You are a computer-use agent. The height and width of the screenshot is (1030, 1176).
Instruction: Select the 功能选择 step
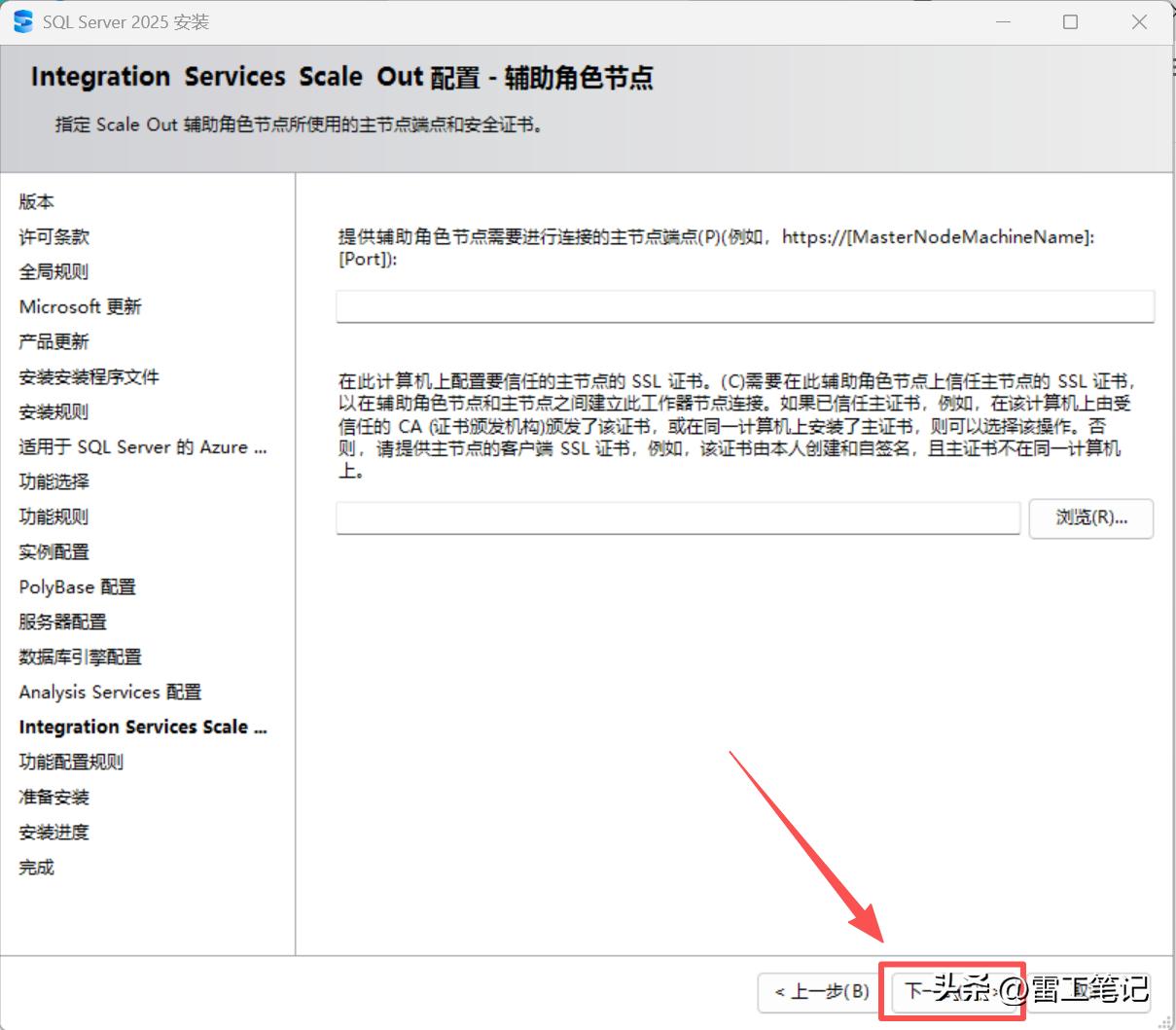coord(54,481)
